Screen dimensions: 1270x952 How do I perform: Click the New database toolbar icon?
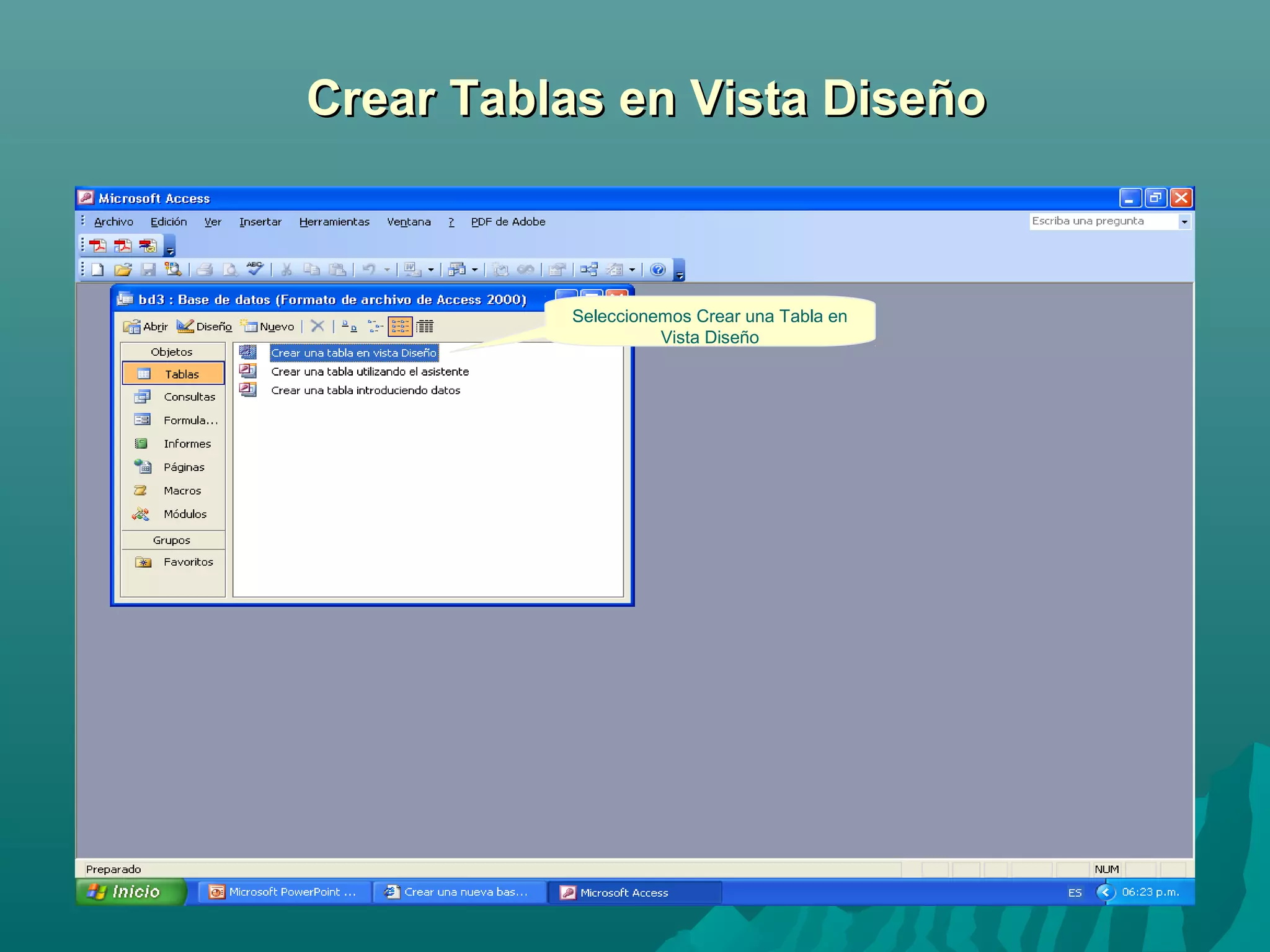pos(97,270)
